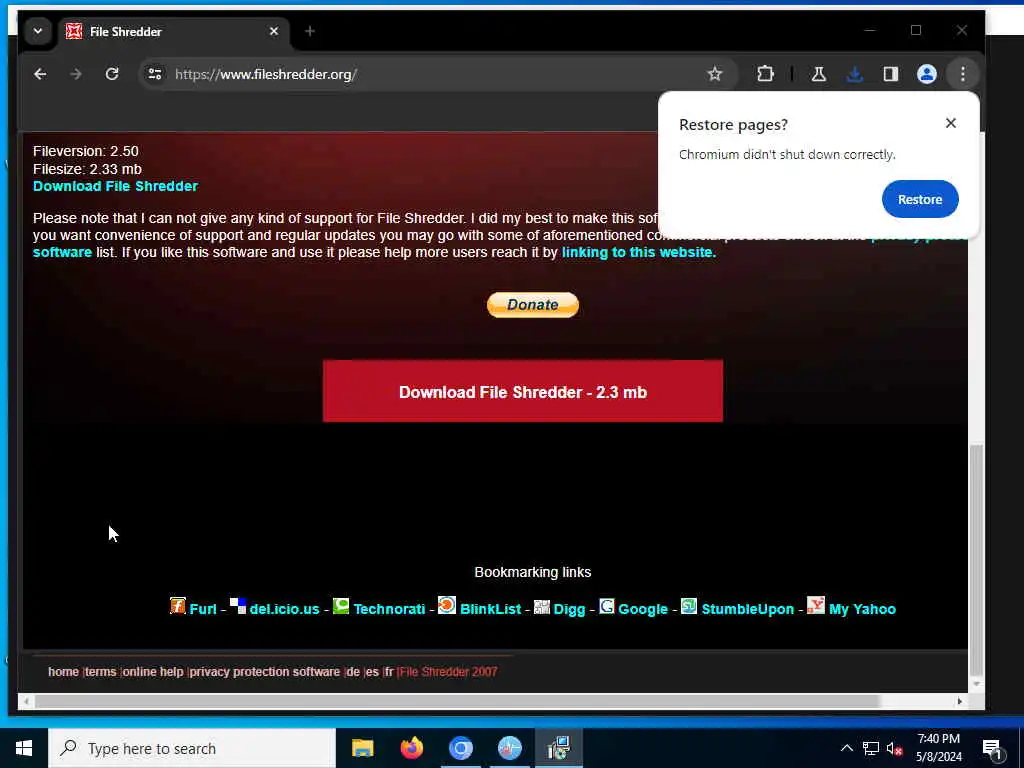Click the Google bookmark icon

607,606
